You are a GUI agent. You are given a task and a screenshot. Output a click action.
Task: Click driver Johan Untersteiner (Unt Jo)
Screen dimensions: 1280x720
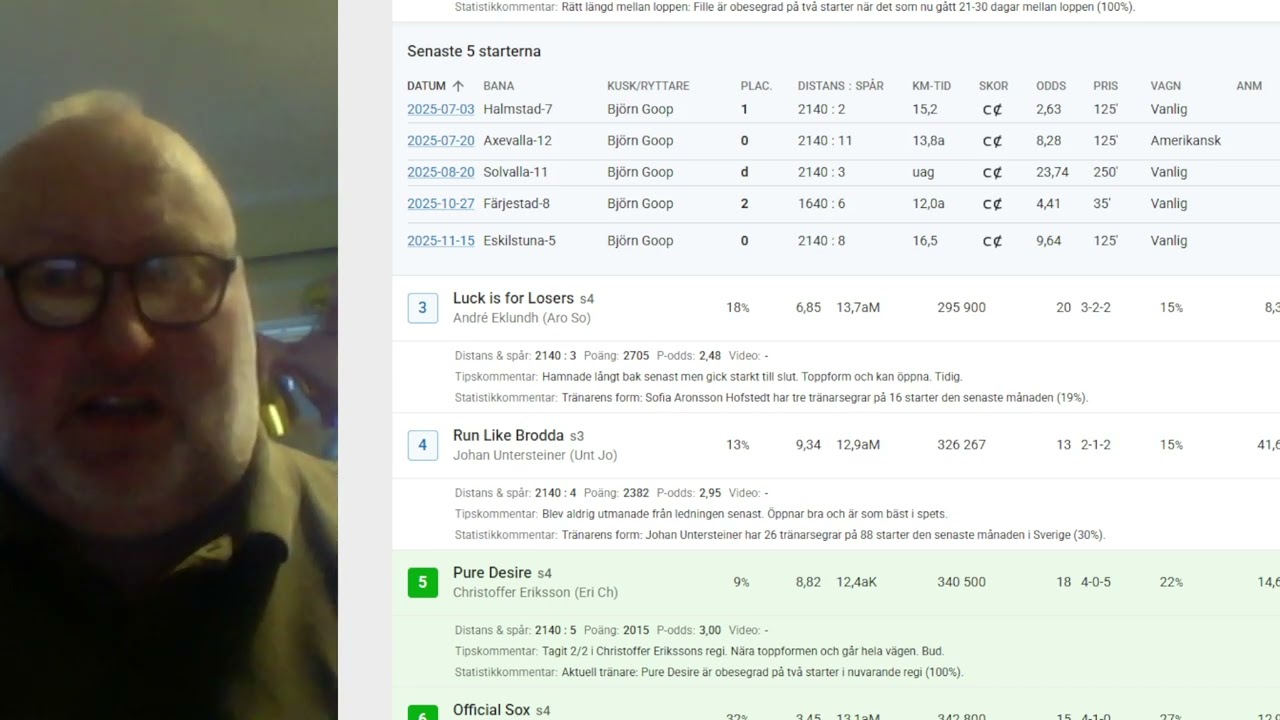point(535,455)
